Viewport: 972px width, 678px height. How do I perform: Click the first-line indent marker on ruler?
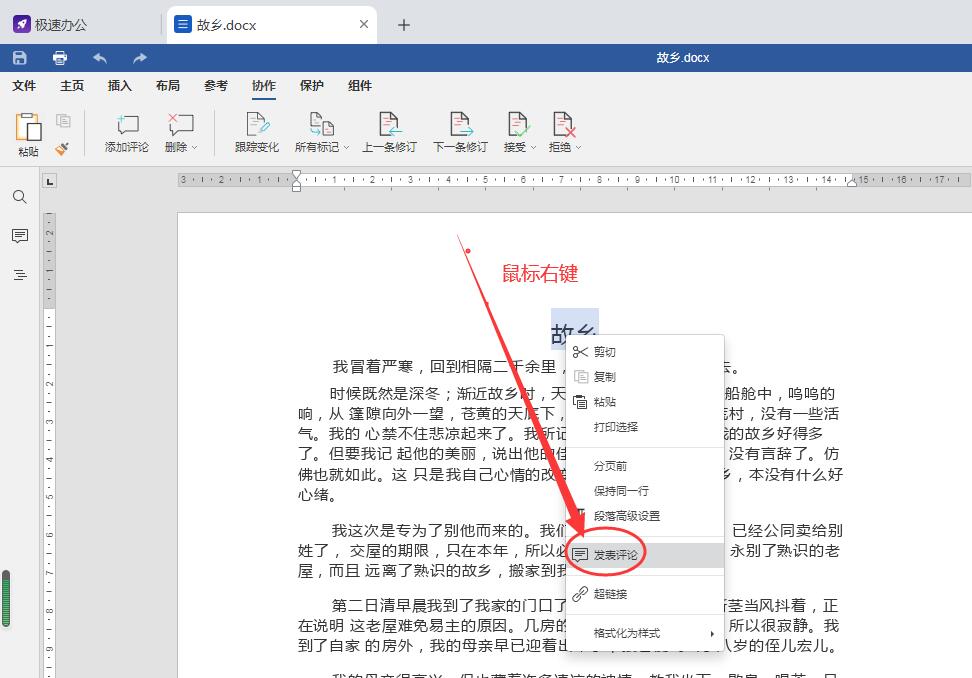tap(296, 175)
